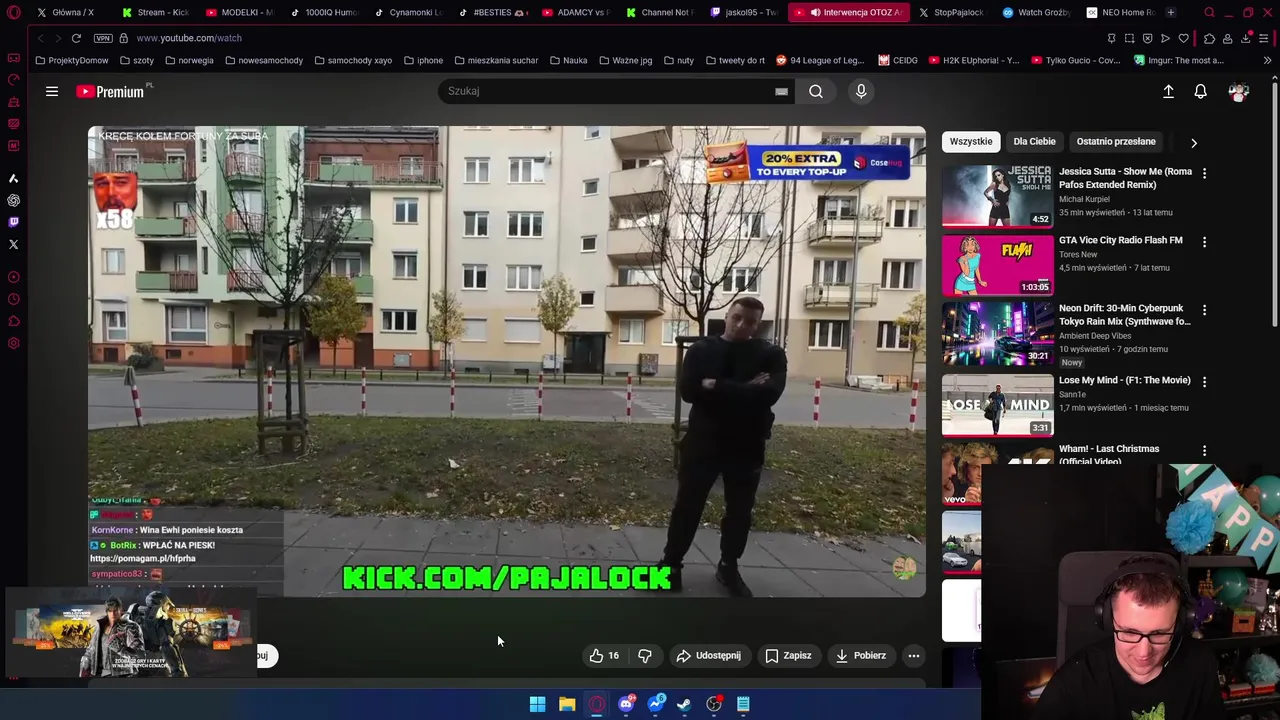Switch to the Stream - Kick browser tab
Image resolution: width=1280 pixels, height=720 pixels.
click(x=156, y=12)
